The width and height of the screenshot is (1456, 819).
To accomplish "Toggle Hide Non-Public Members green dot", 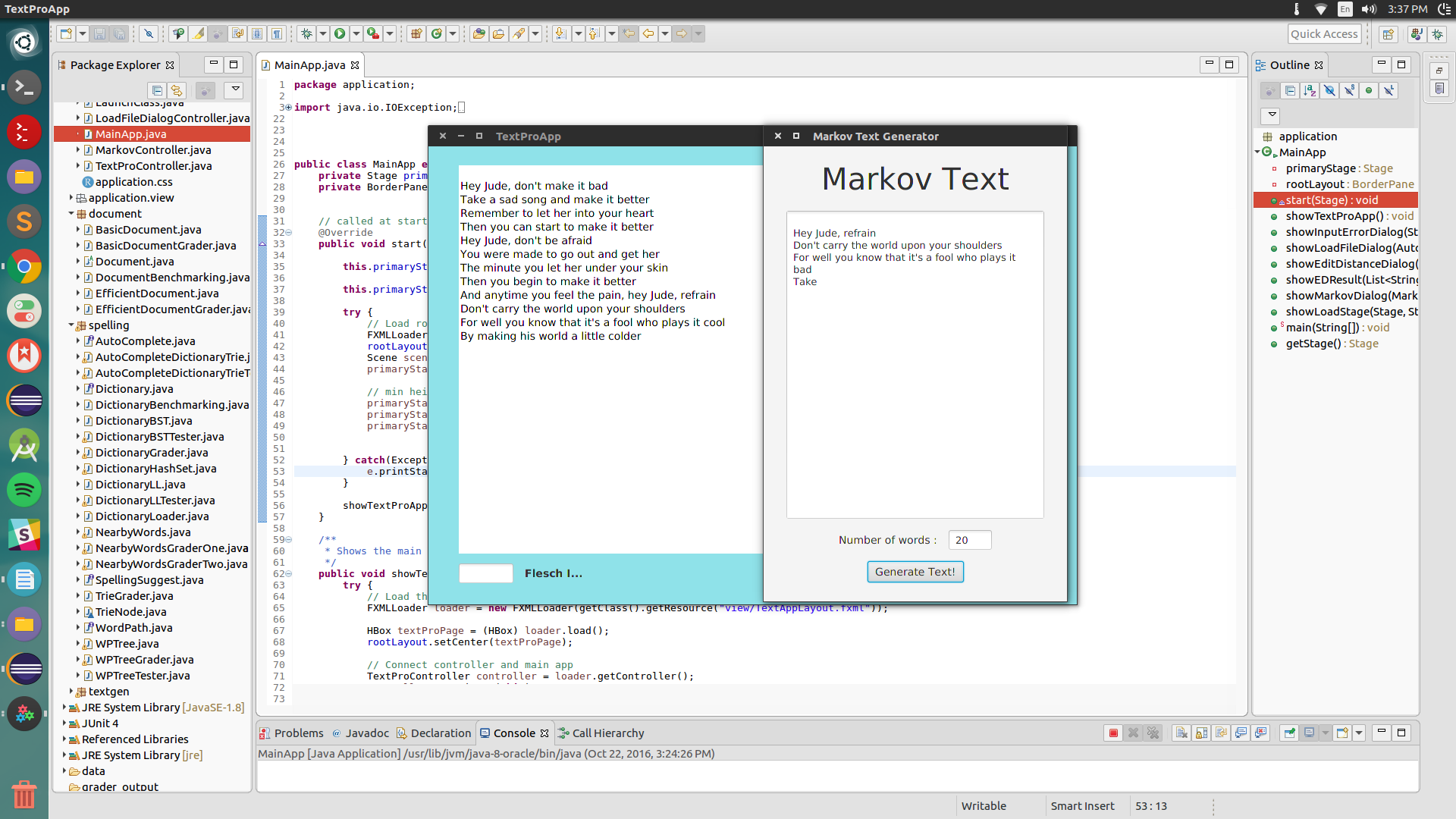I will [x=1369, y=90].
